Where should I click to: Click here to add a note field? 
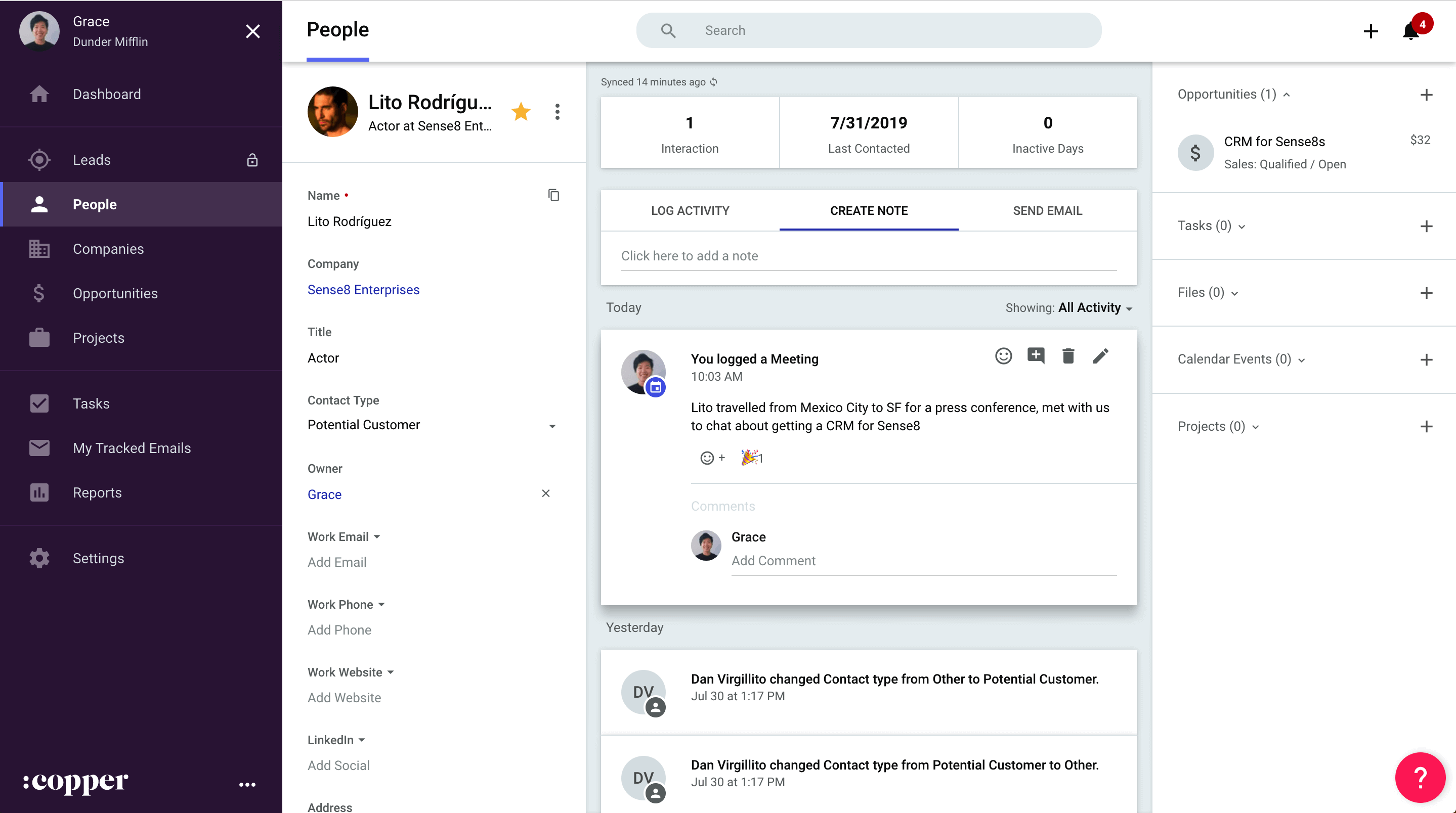coord(869,256)
